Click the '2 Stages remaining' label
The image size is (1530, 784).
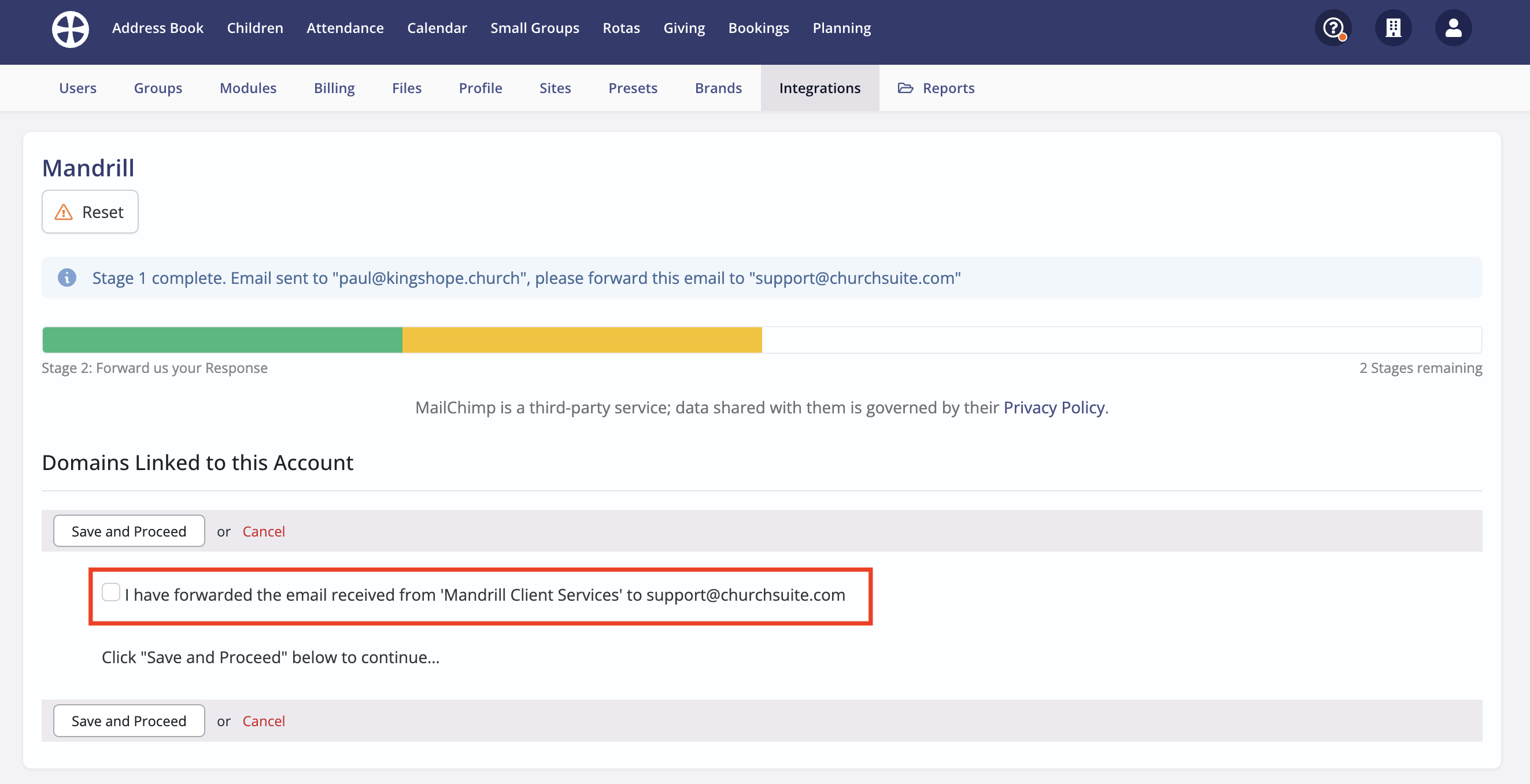point(1421,368)
